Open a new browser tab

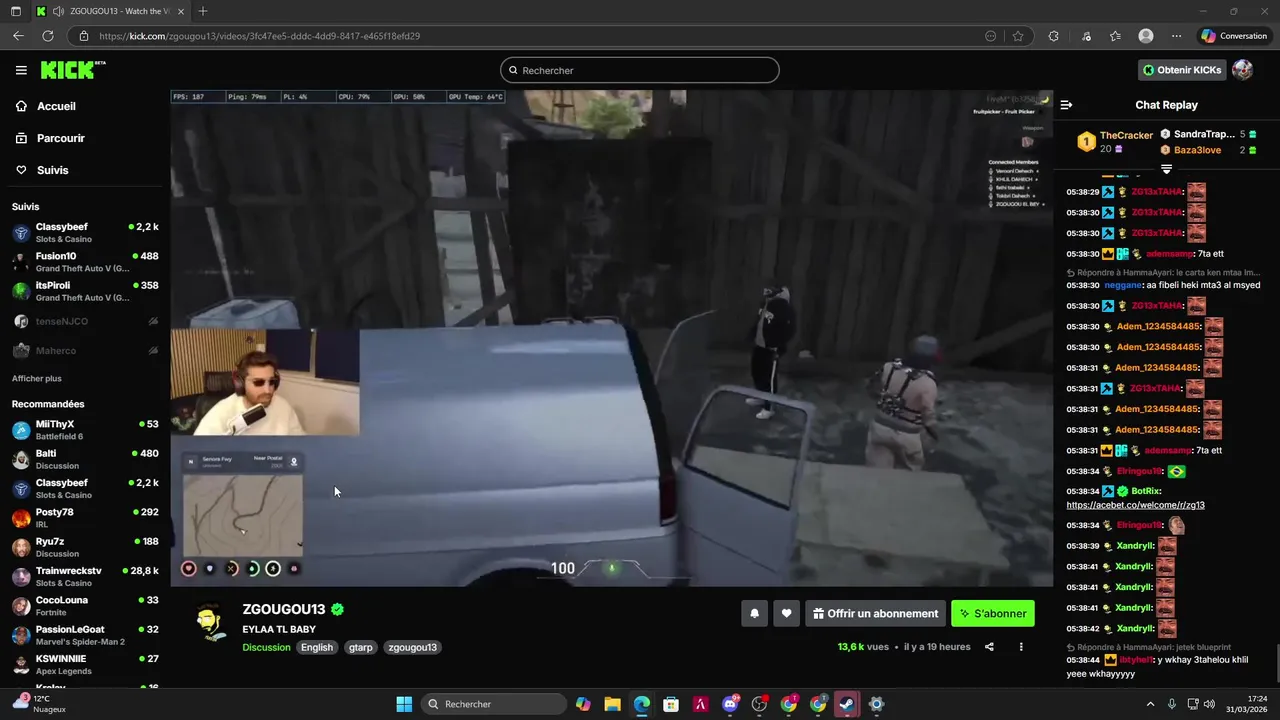coord(203,11)
